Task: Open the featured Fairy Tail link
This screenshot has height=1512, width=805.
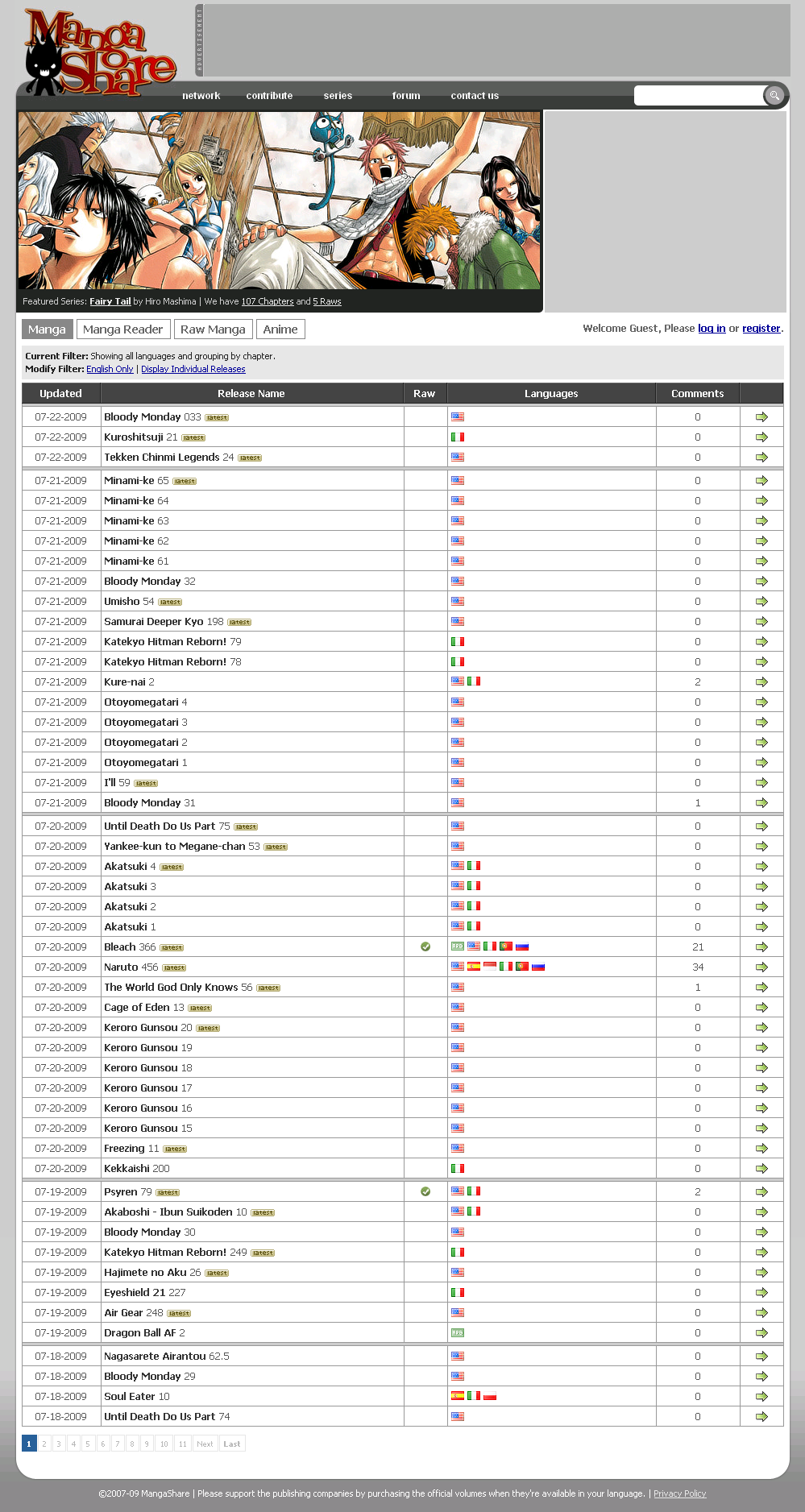Action: [110, 301]
